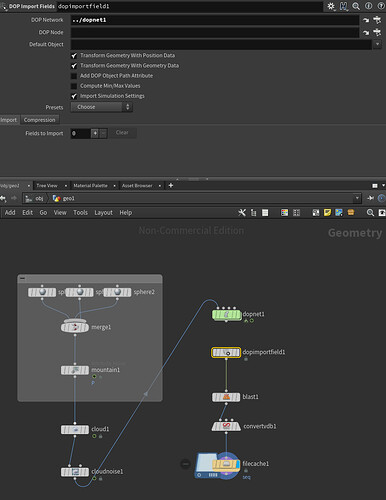Switch to the Tree View tab

point(47,186)
